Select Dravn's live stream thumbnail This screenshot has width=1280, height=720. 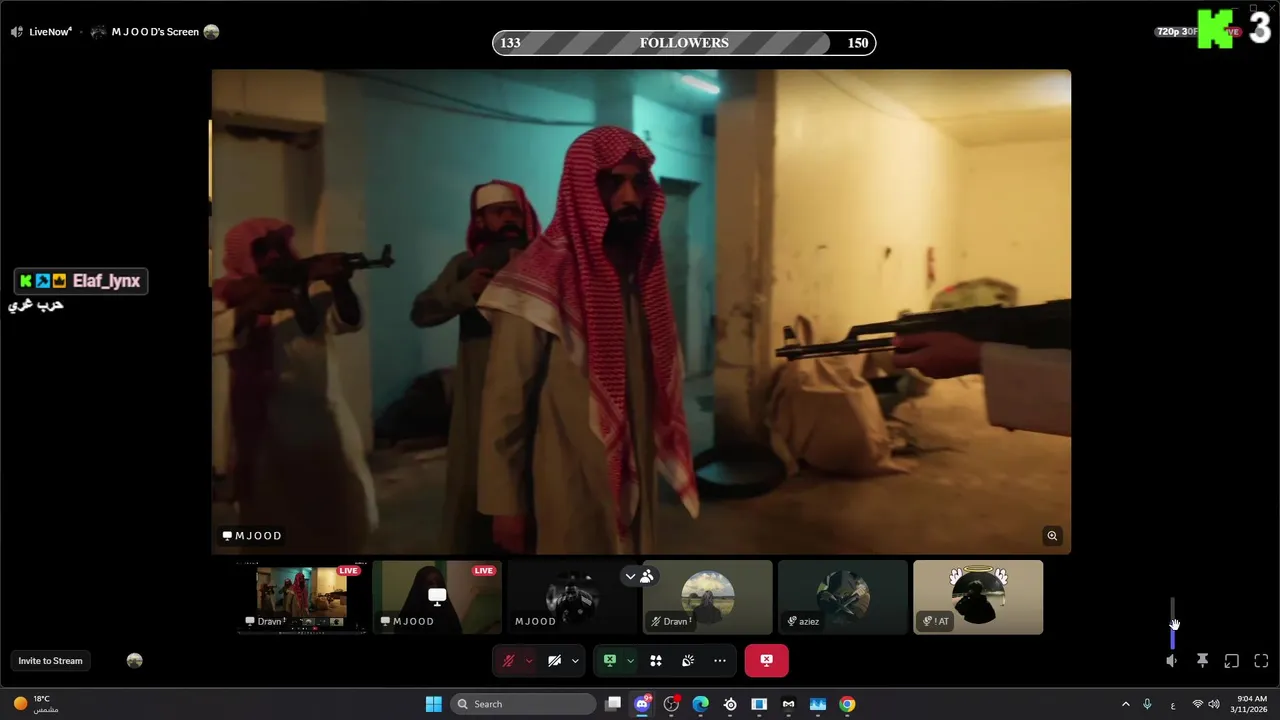[302, 597]
